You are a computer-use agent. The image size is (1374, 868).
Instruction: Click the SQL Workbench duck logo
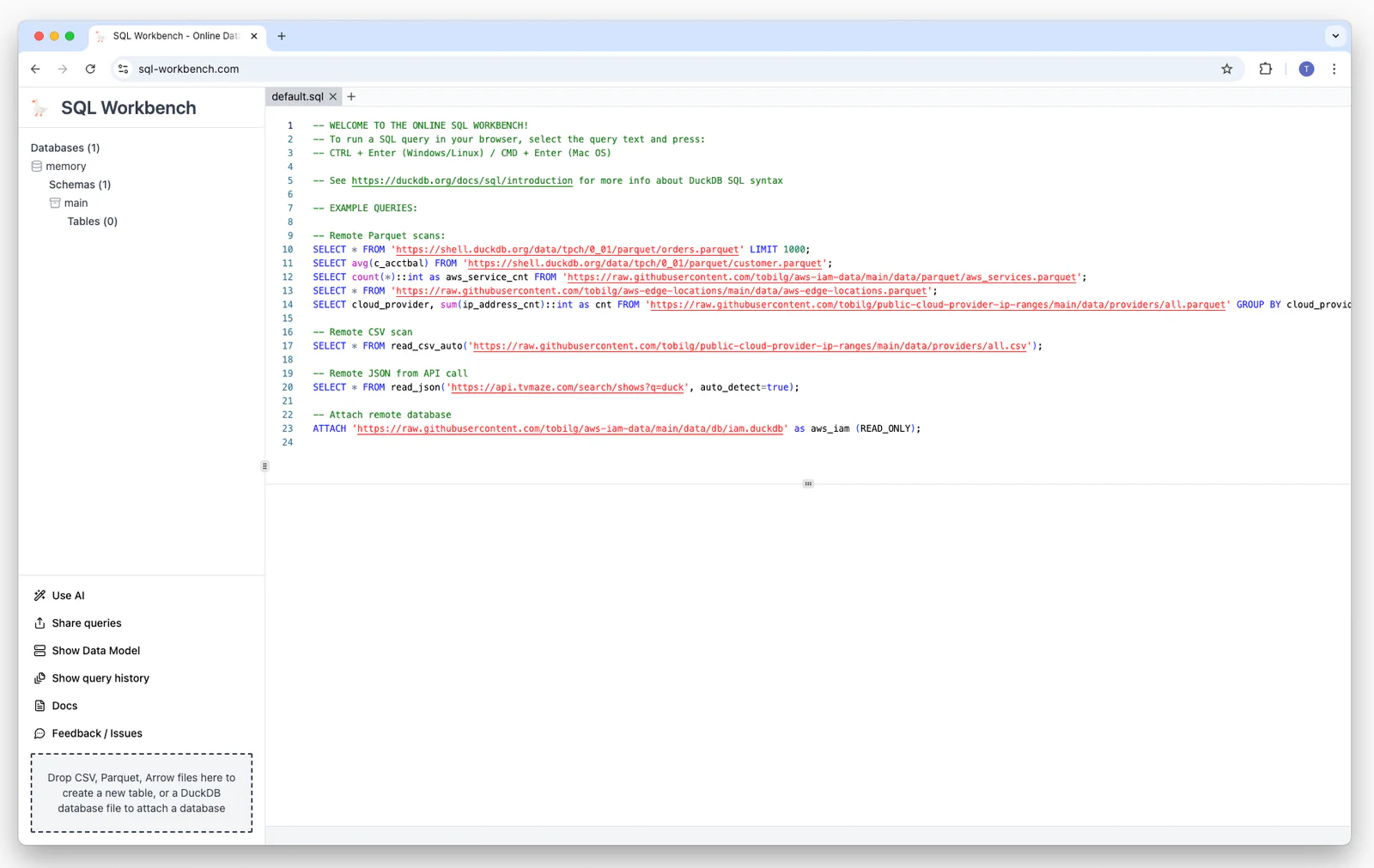pos(40,107)
